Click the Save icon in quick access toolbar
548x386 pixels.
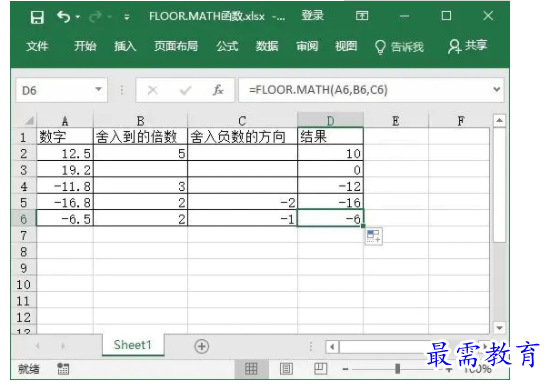click(37, 16)
